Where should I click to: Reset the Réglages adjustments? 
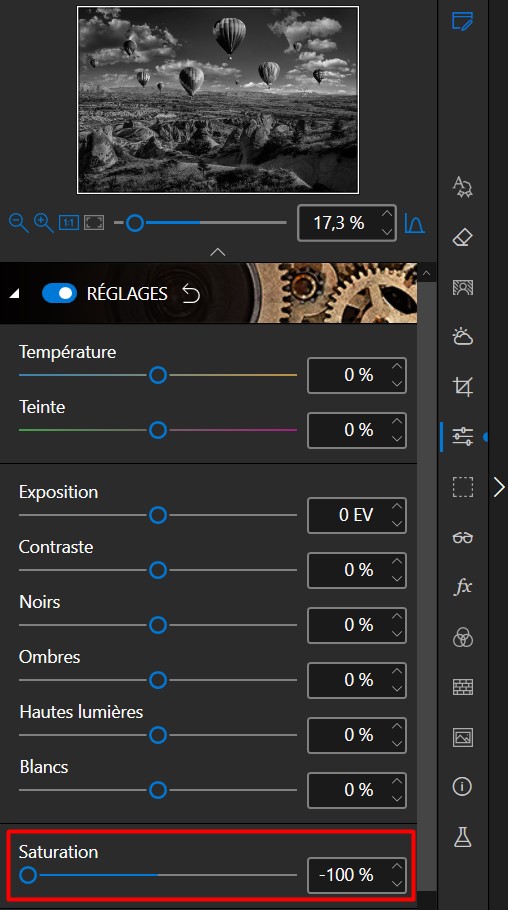(191, 294)
